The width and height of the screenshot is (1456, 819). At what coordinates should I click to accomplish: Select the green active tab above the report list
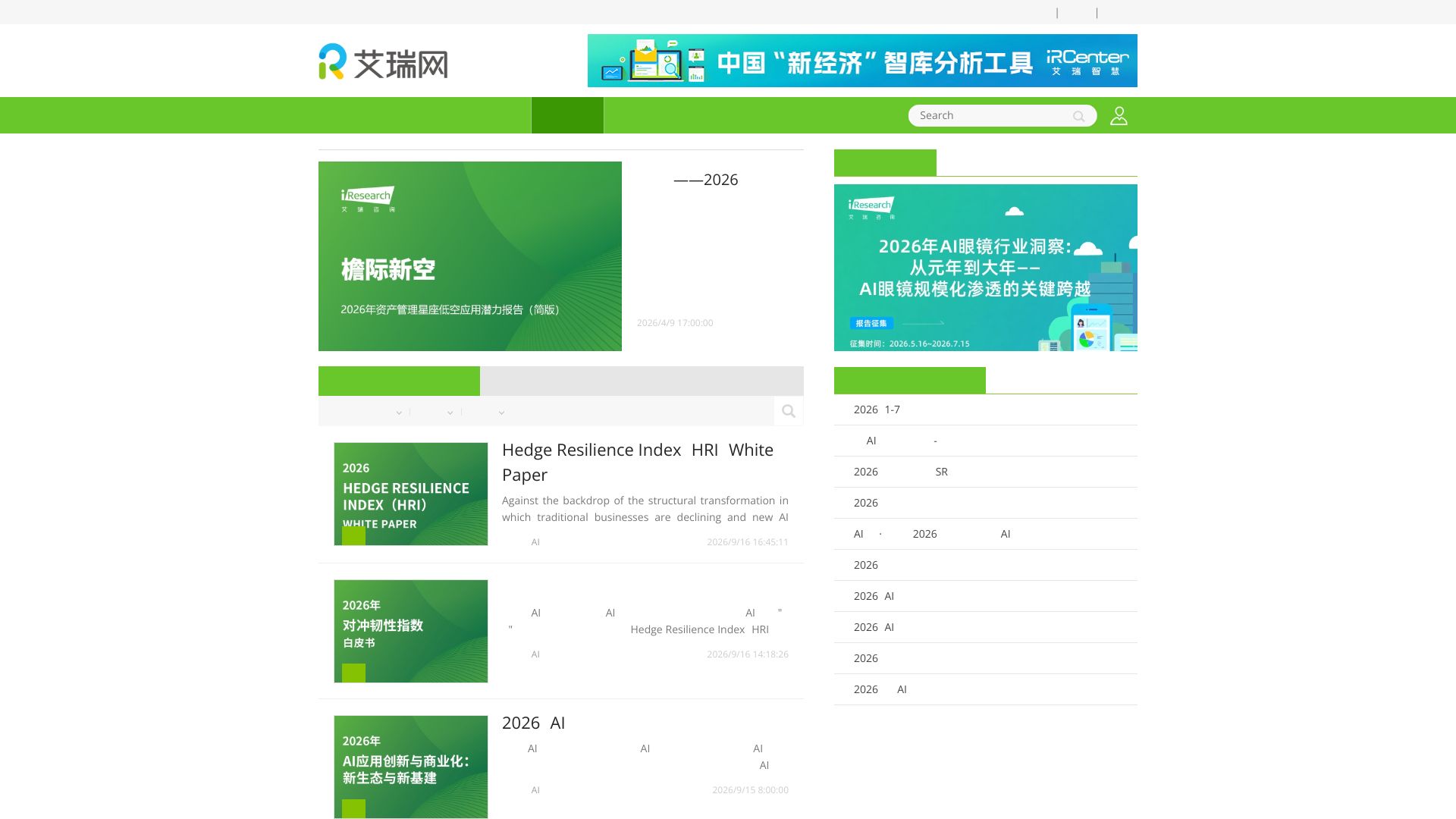pos(399,381)
